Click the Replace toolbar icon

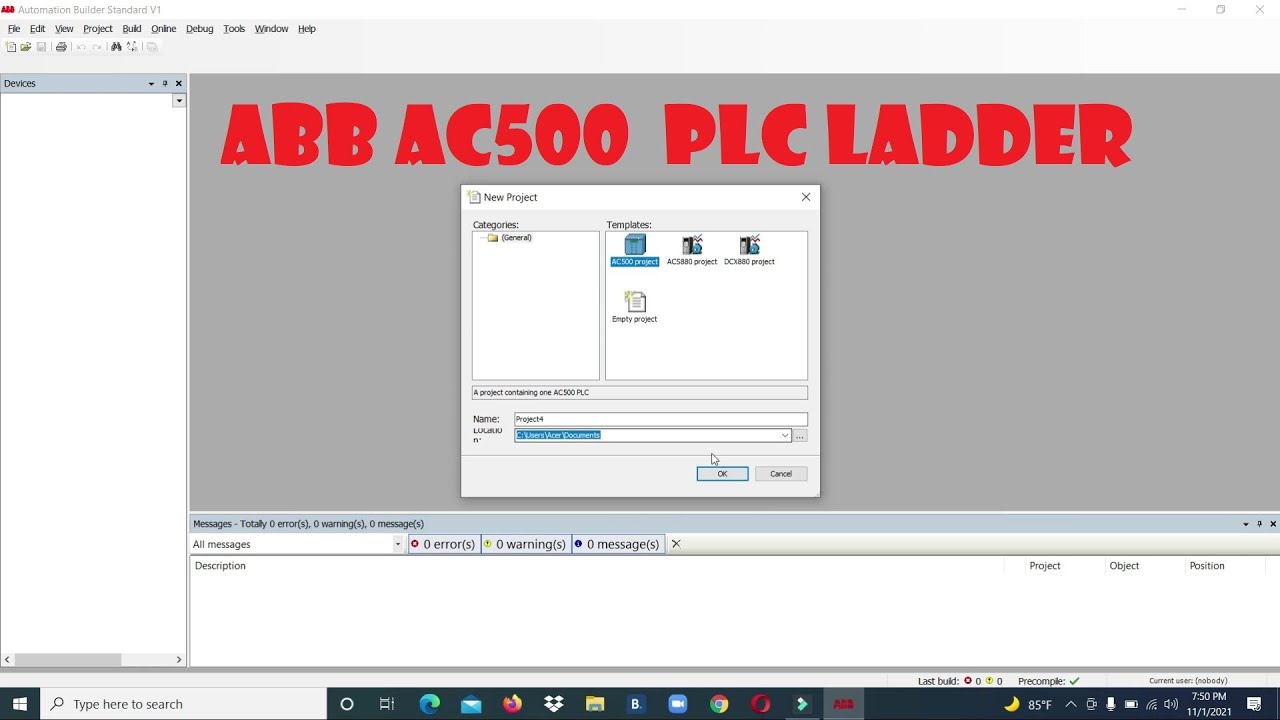tap(132, 47)
